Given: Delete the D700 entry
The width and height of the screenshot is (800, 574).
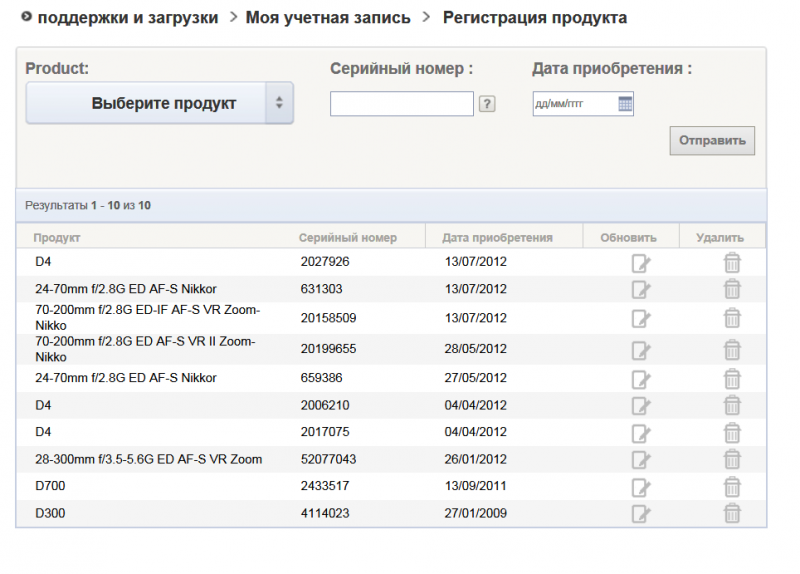Looking at the screenshot, I should [x=732, y=486].
